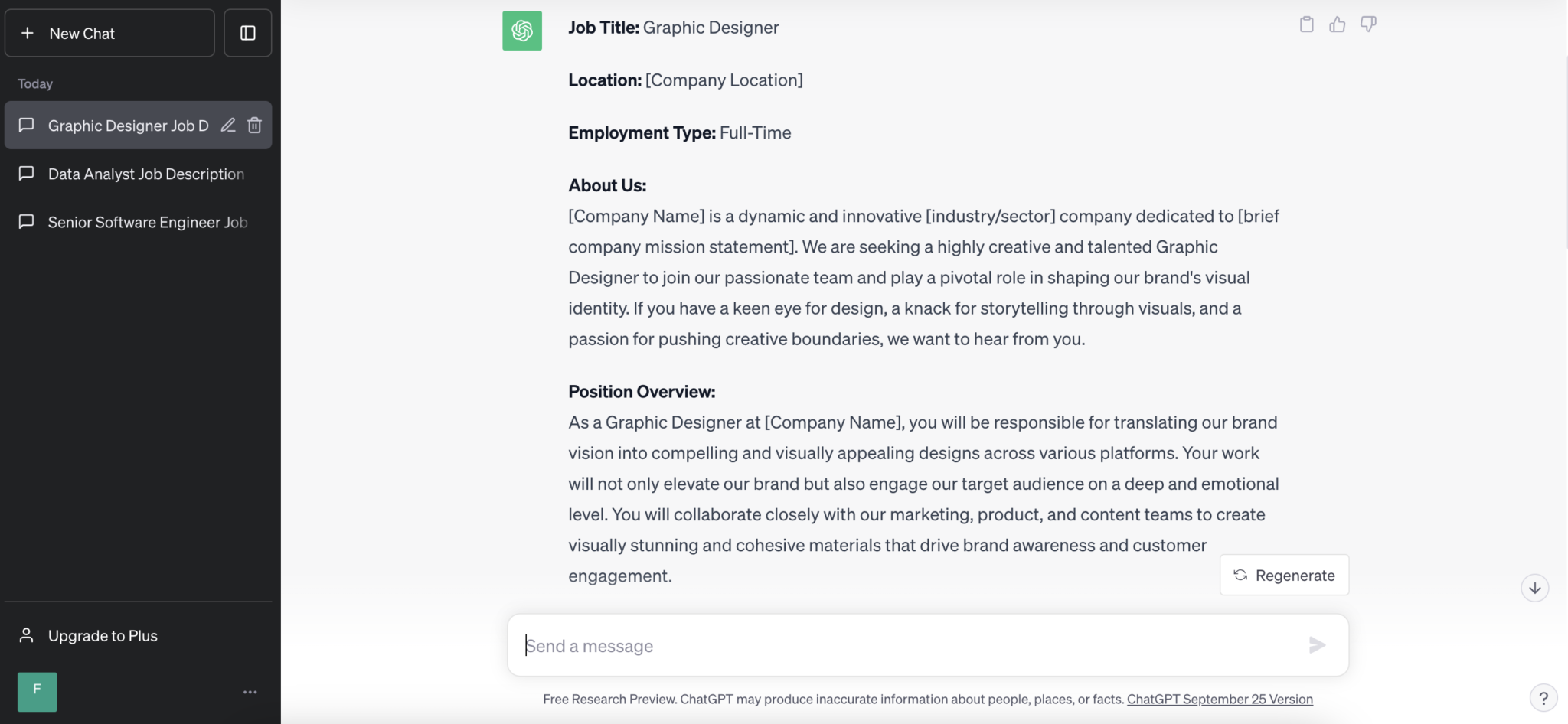Click the ChatGPT logo avatar next to response
1568x724 pixels.
pos(521,31)
